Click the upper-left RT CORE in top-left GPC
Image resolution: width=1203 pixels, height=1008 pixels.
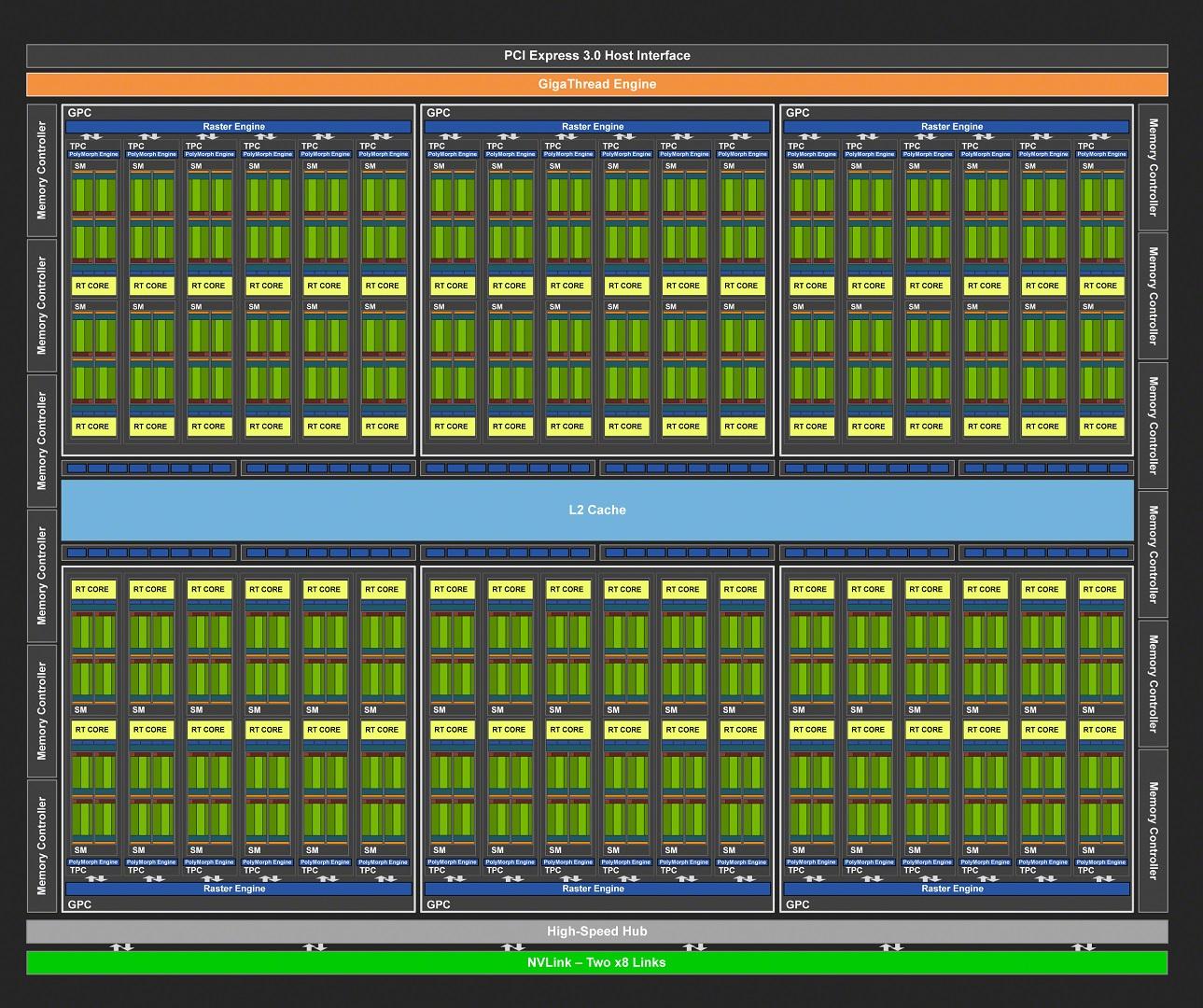click(x=92, y=286)
